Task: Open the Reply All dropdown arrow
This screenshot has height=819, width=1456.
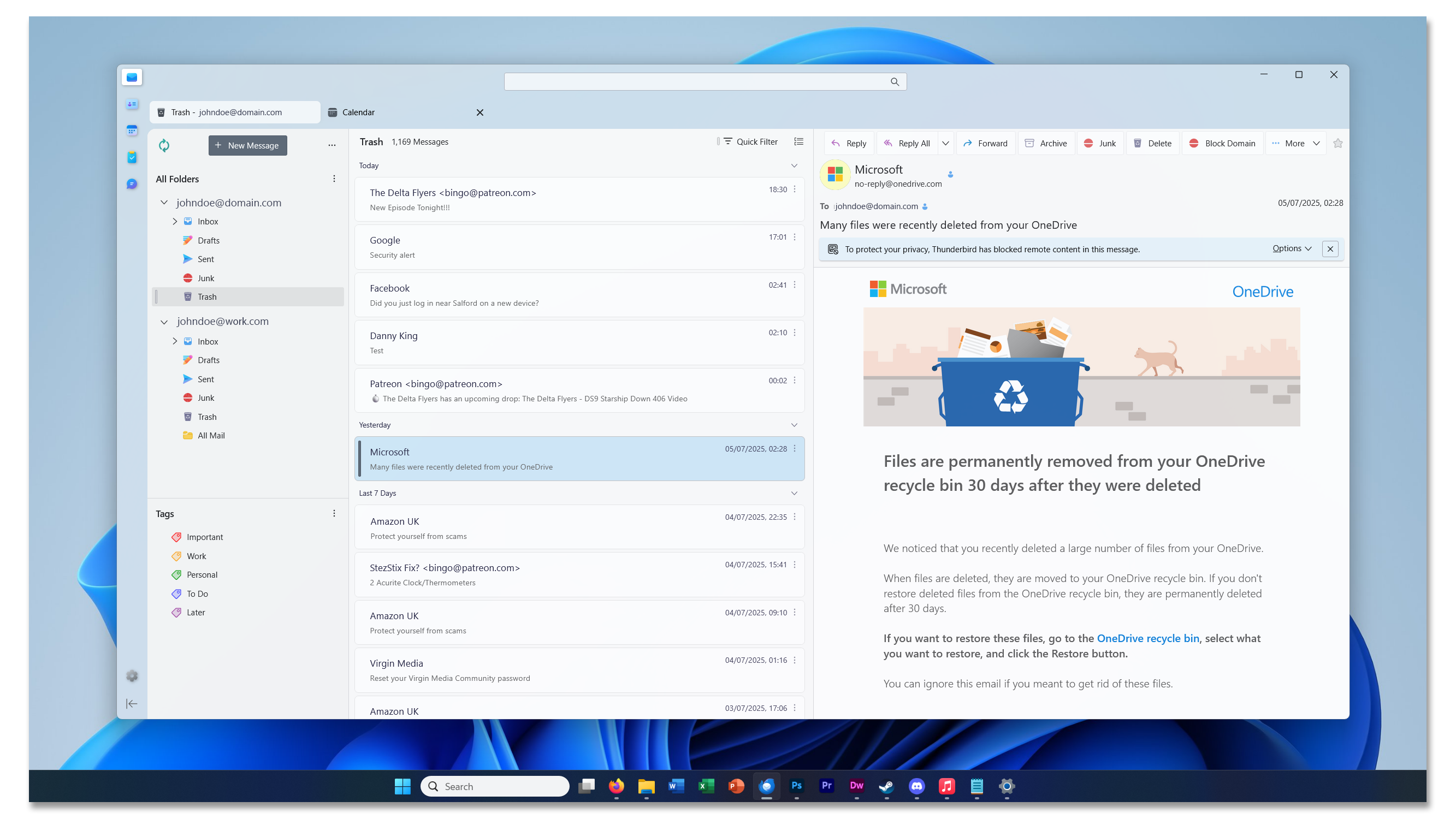Action: click(x=945, y=144)
